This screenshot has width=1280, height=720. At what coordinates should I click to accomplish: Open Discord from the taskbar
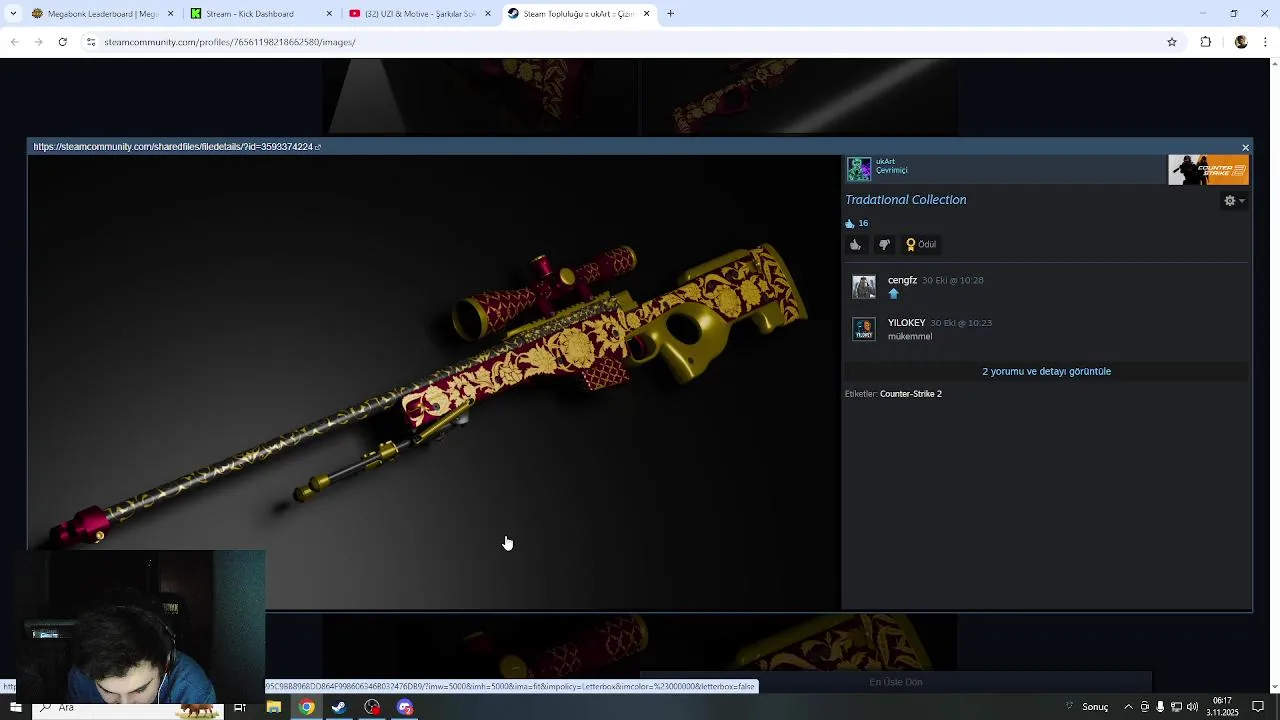pos(405,707)
